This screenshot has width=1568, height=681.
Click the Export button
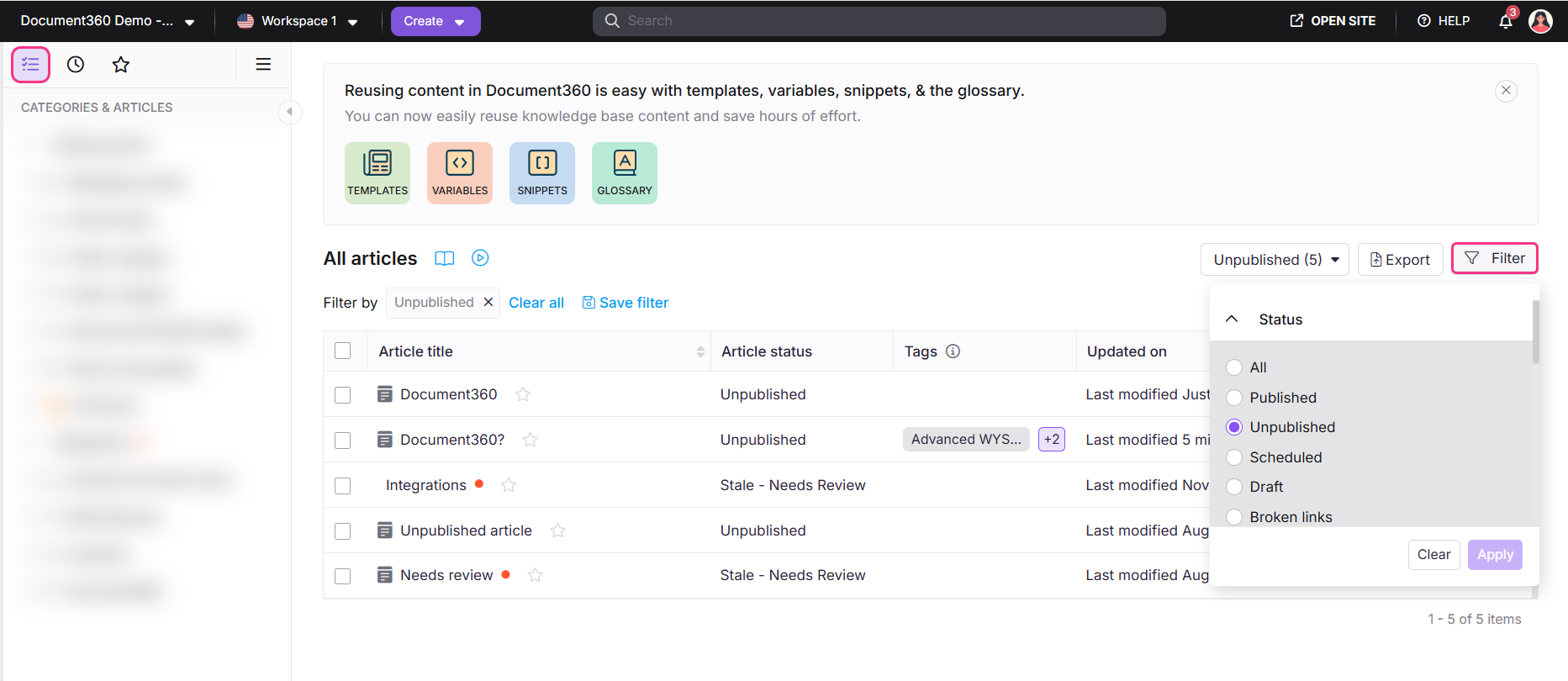click(1400, 260)
